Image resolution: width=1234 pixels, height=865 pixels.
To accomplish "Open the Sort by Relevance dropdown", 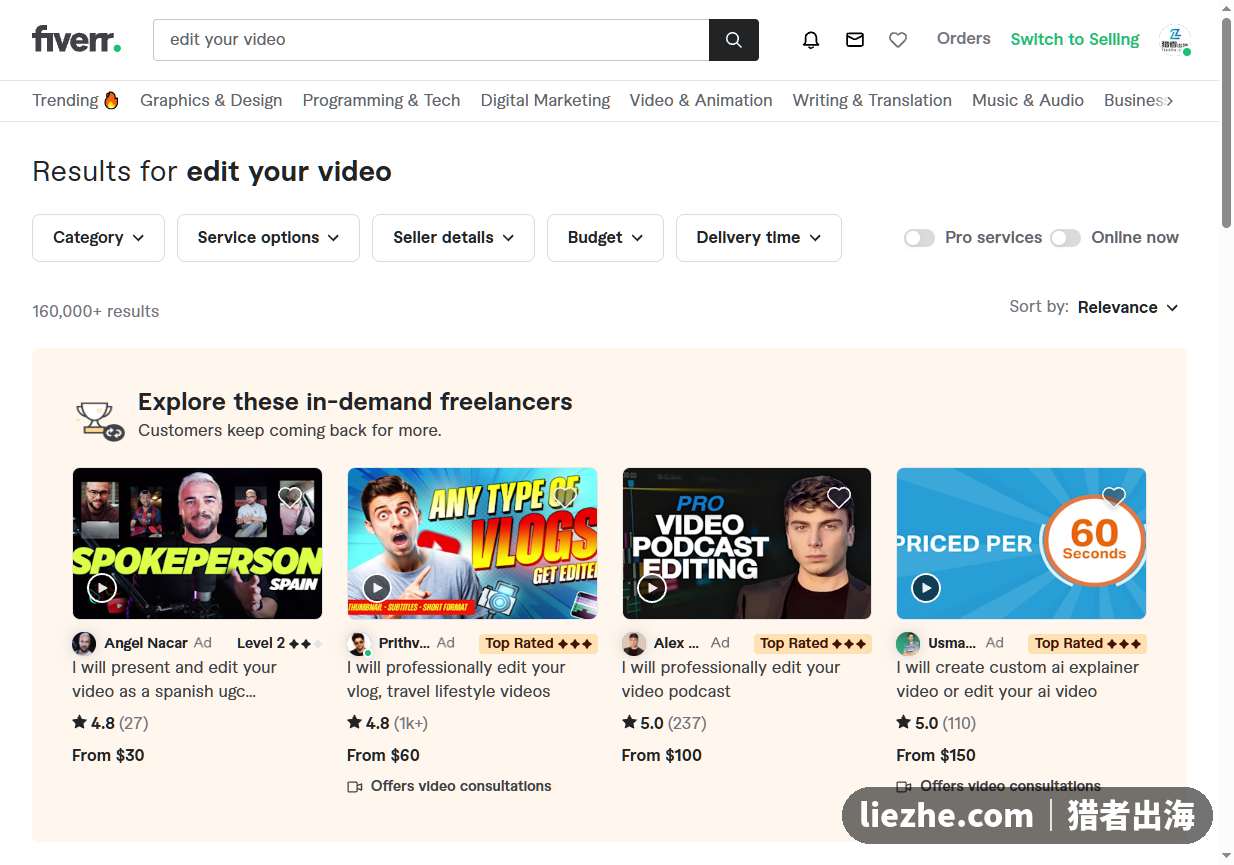I will pos(1128,307).
